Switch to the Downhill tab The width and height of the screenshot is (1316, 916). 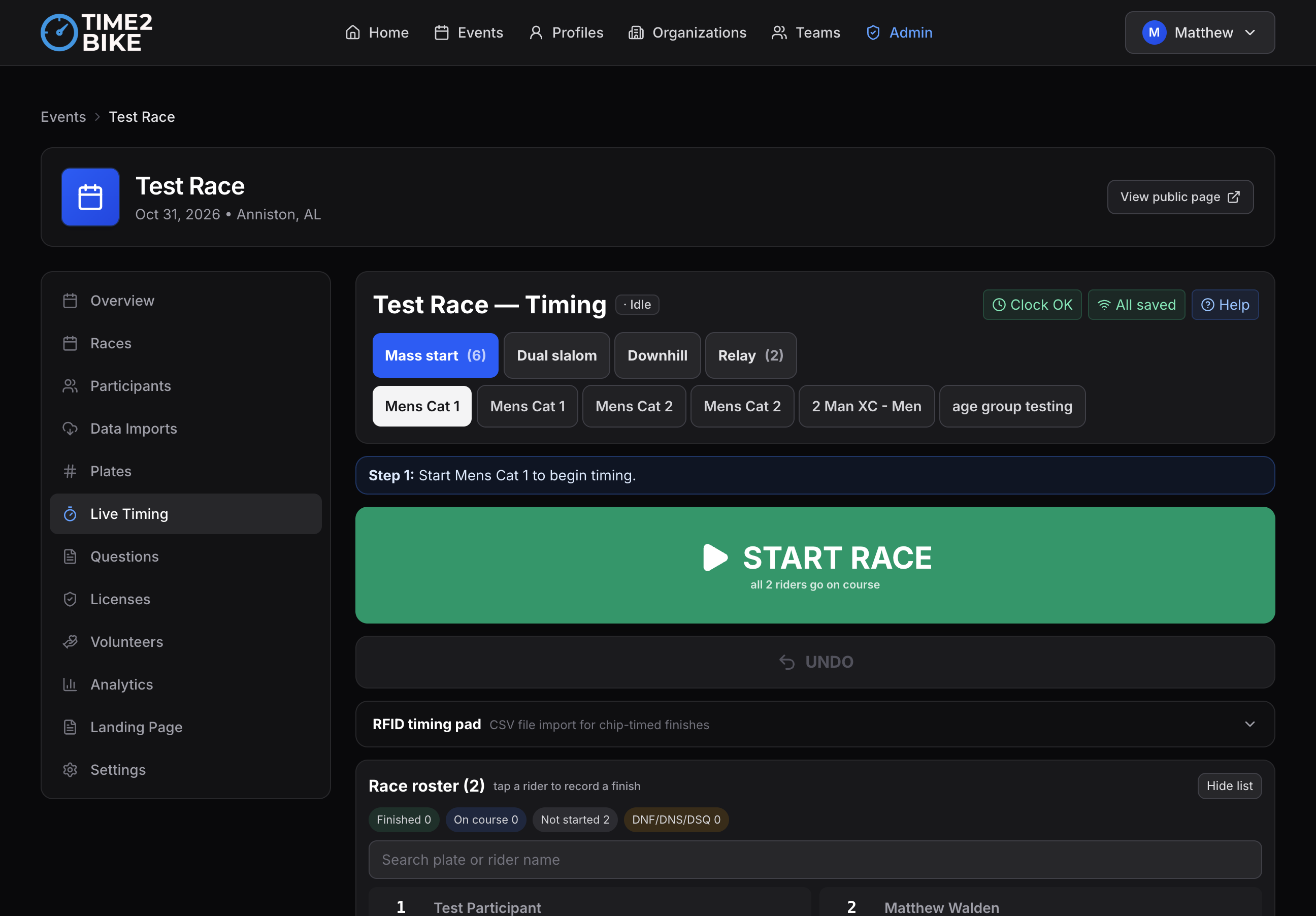tap(657, 355)
